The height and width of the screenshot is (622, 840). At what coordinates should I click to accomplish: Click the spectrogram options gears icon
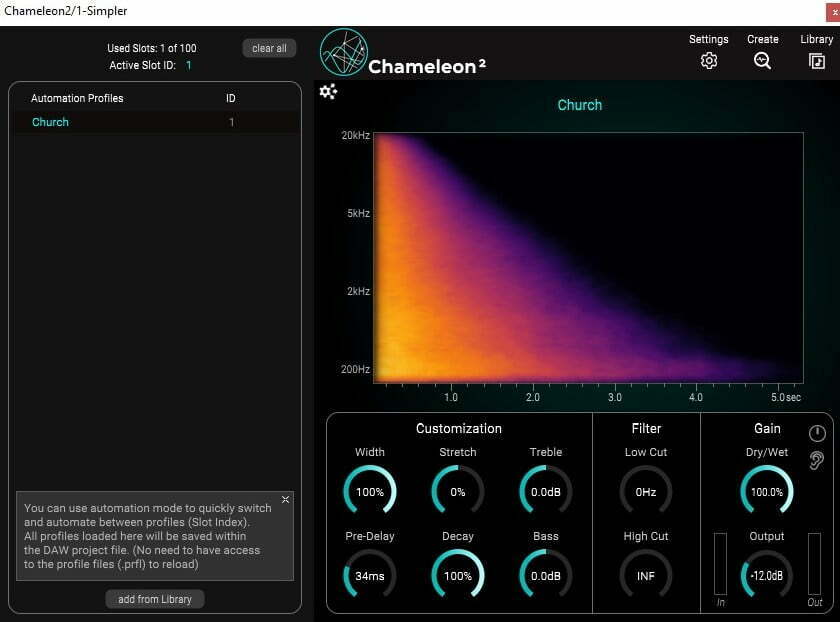(328, 92)
